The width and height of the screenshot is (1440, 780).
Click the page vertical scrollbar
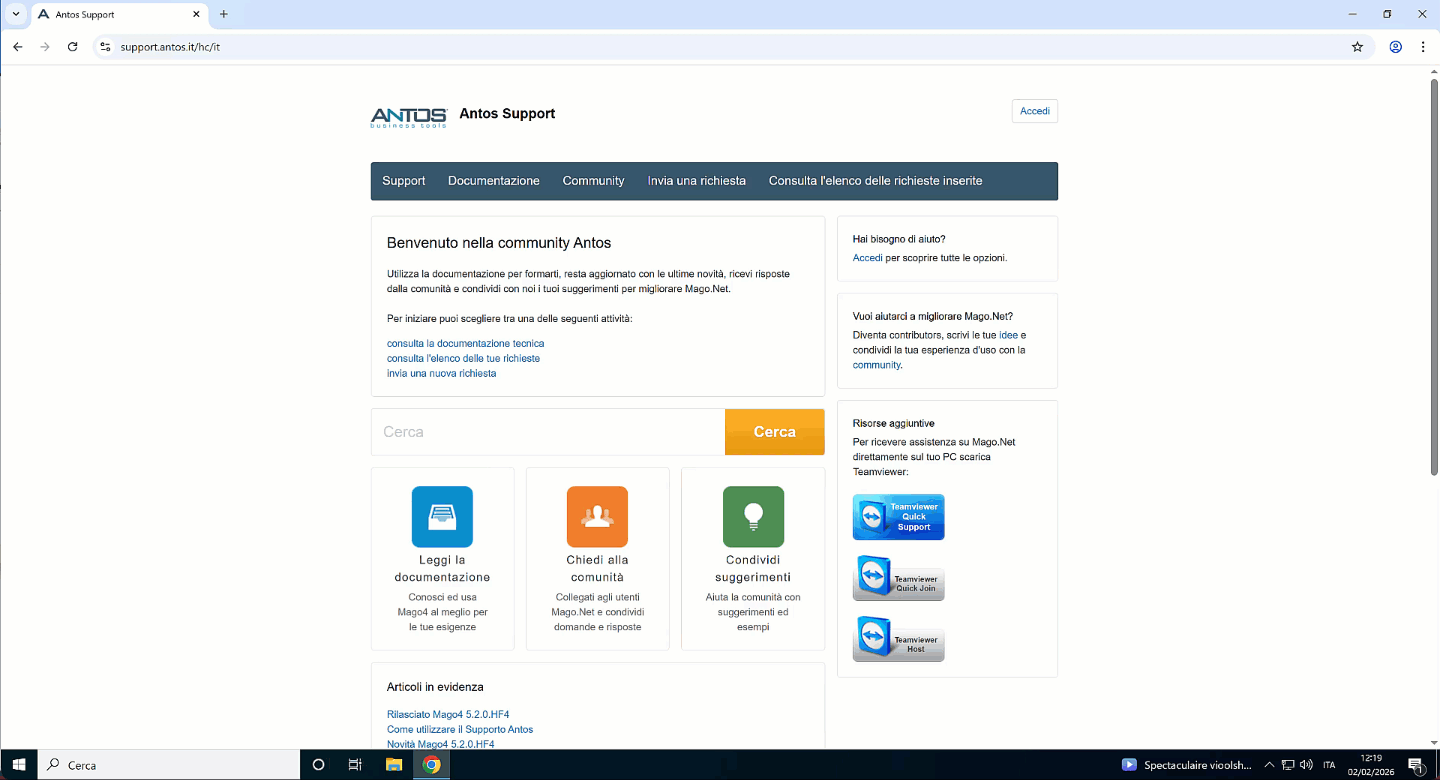click(1433, 275)
